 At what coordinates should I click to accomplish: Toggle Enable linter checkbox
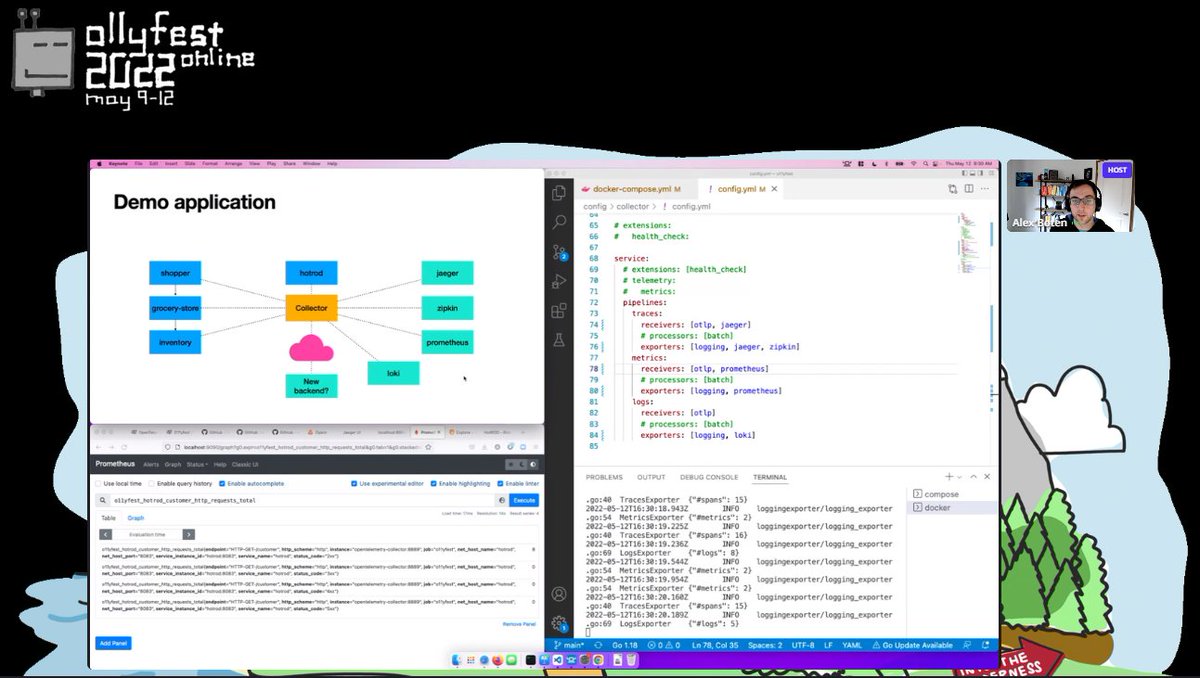(500, 483)
